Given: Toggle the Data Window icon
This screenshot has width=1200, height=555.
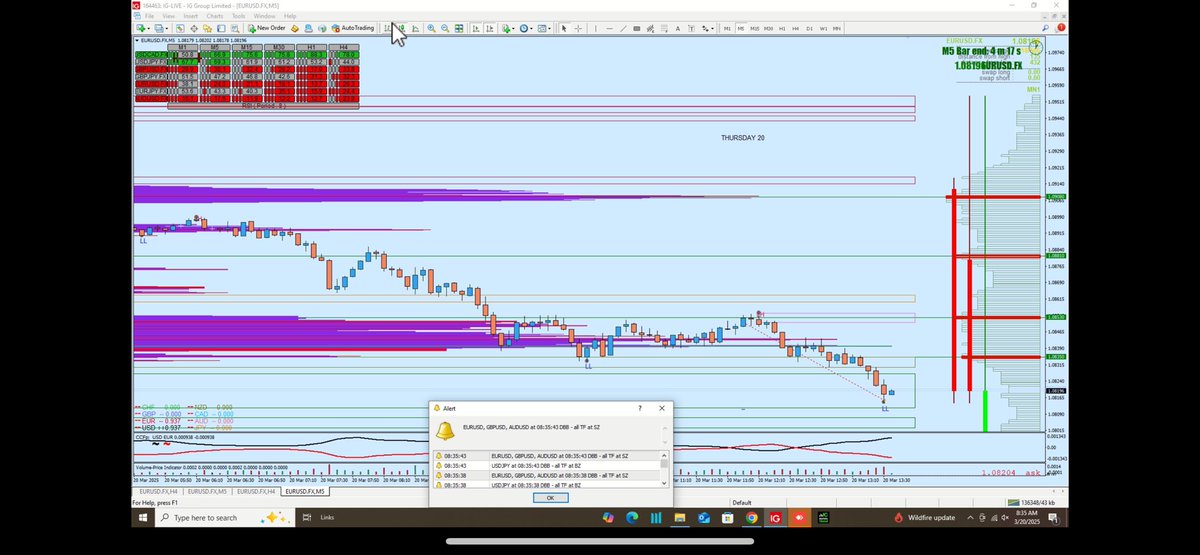Looking at the screenshot, I should click(194, 28).
